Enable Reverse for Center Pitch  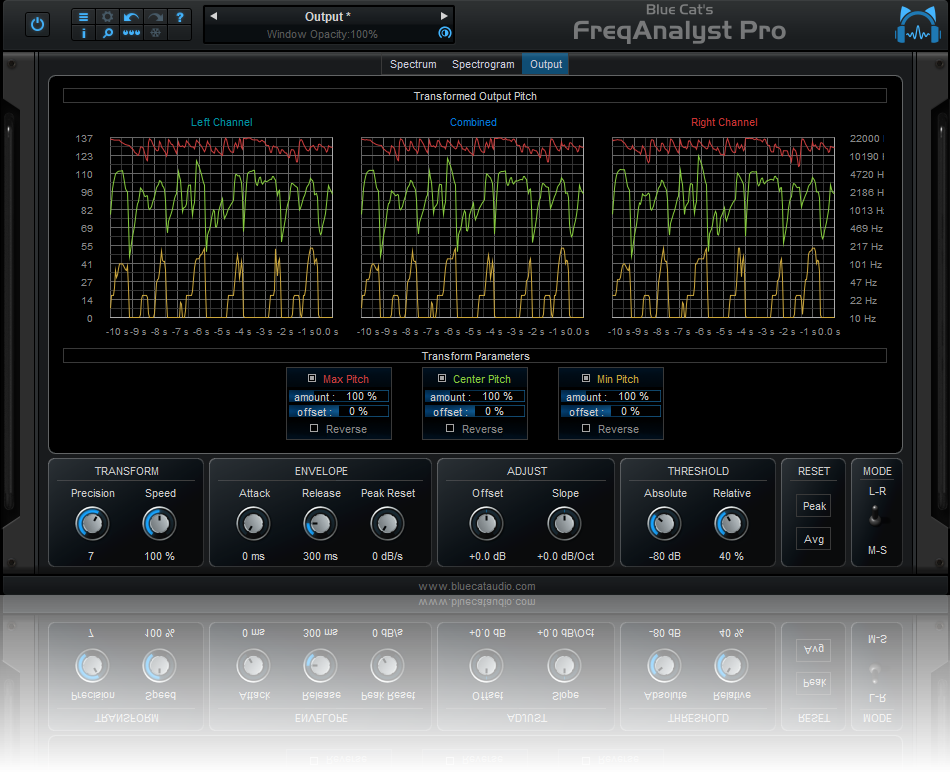pos(450,428)
